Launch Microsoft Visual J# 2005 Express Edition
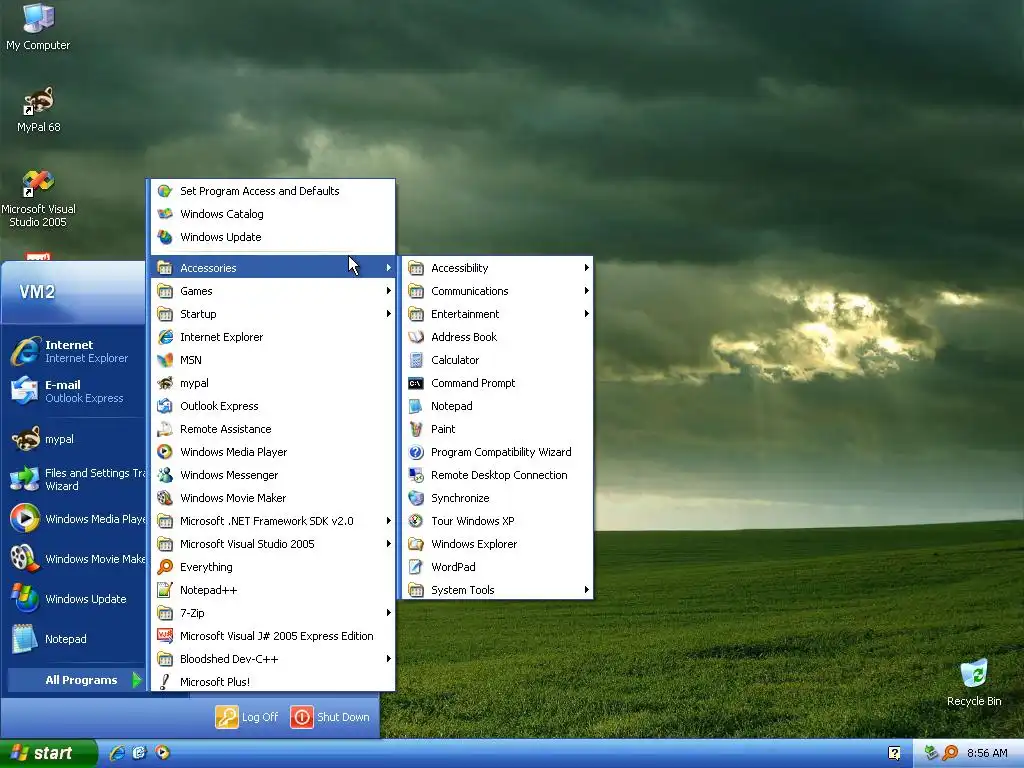The width and height of the screenshot is (1024, 768). pyautogui.click(x=273, y=636)
